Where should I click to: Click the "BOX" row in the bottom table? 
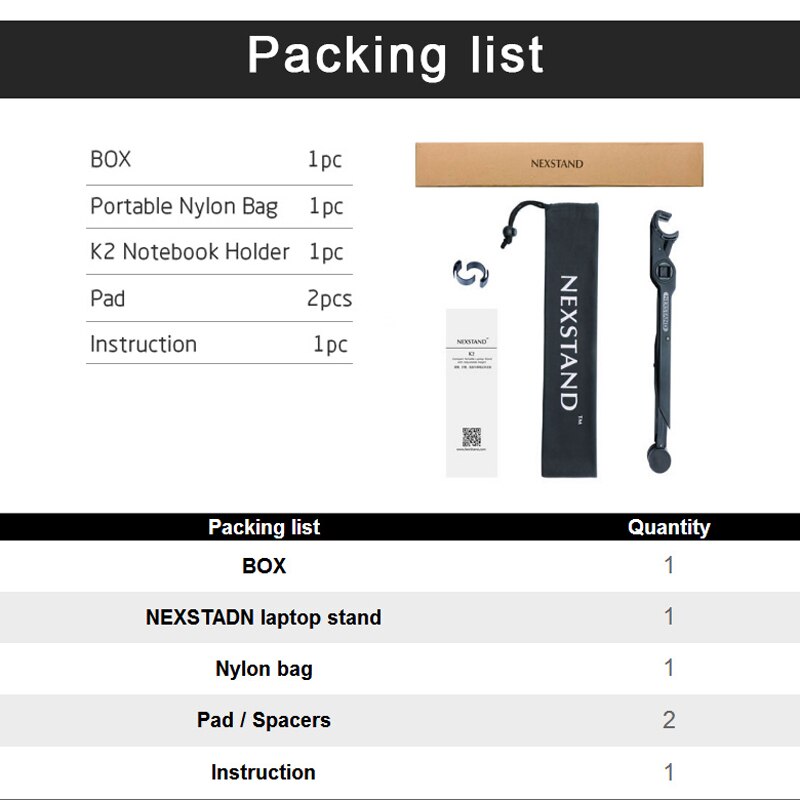pyautogui.click(x=264, y=566)
